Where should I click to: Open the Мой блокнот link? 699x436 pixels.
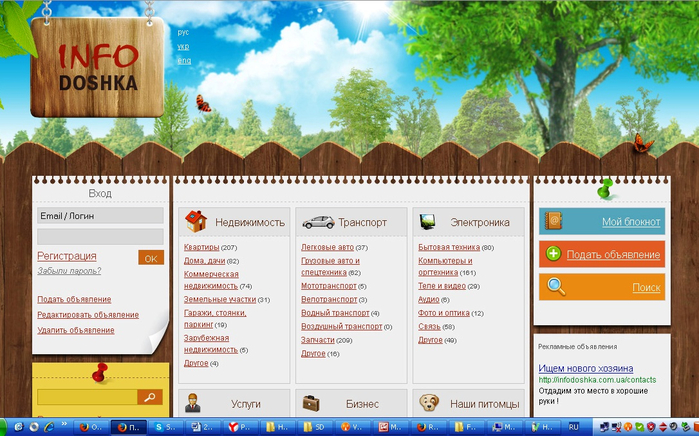[631, 222]
